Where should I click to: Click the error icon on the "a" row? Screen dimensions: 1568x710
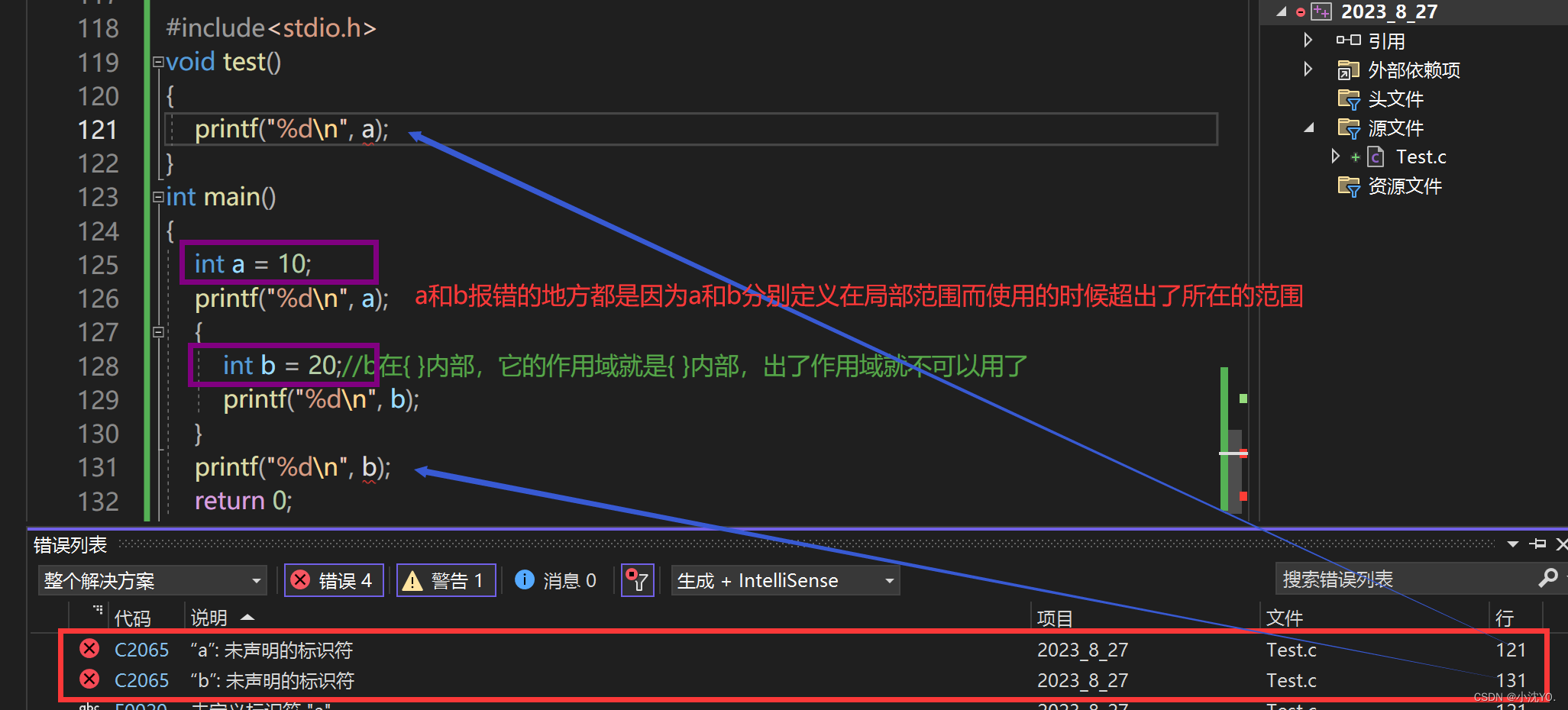89,649
